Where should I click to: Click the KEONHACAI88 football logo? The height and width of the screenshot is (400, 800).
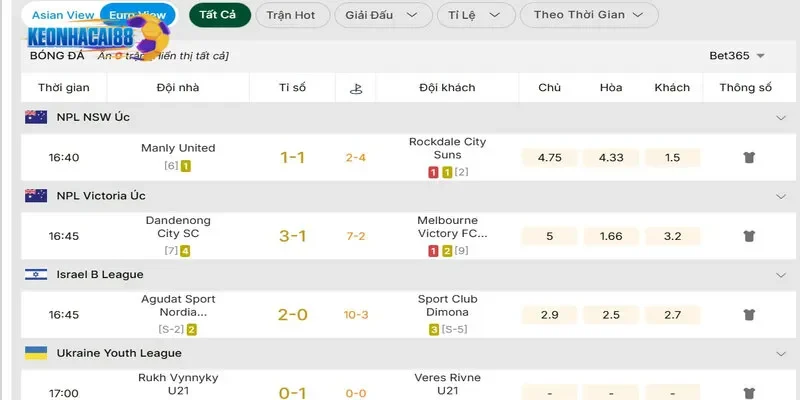pyautogui.click(x=98, y=37)
